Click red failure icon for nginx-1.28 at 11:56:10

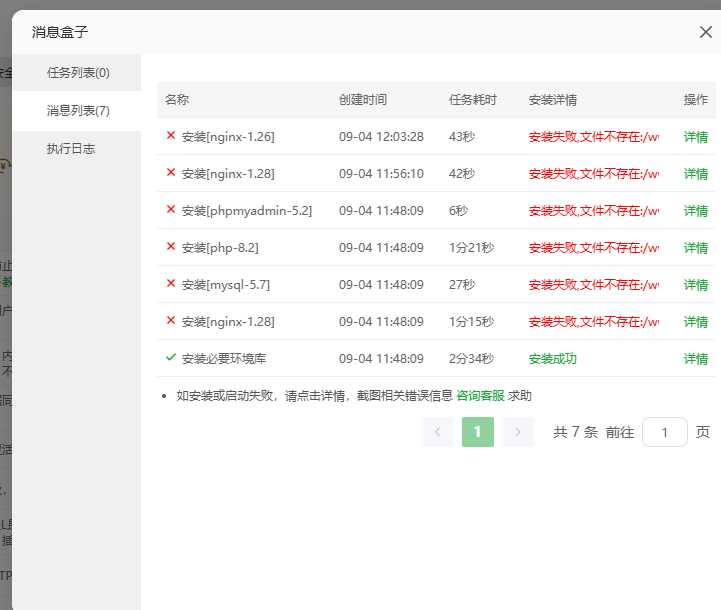(x=171, y=172)
